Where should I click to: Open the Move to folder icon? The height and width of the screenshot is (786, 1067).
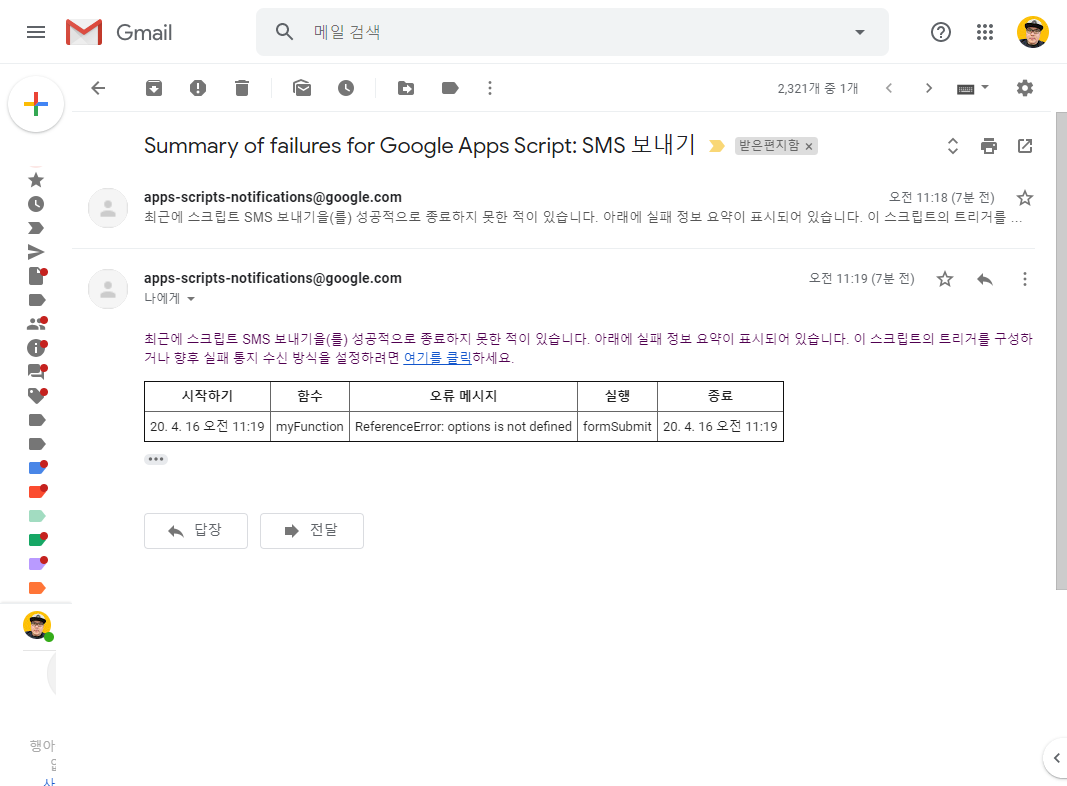click(x=406, y=88)
